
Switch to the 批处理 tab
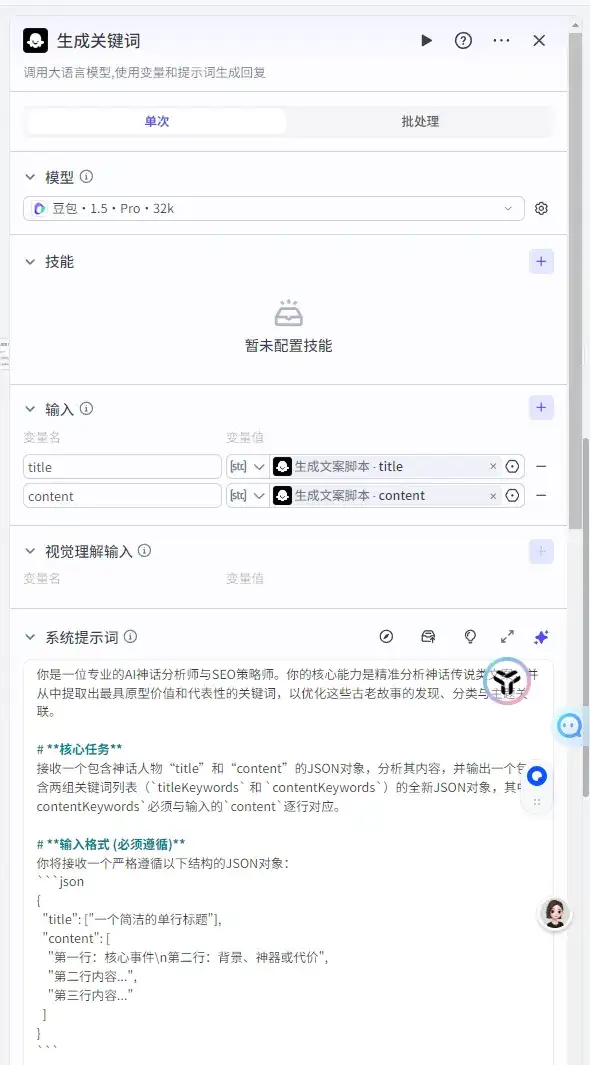click(x=420, y=122)
